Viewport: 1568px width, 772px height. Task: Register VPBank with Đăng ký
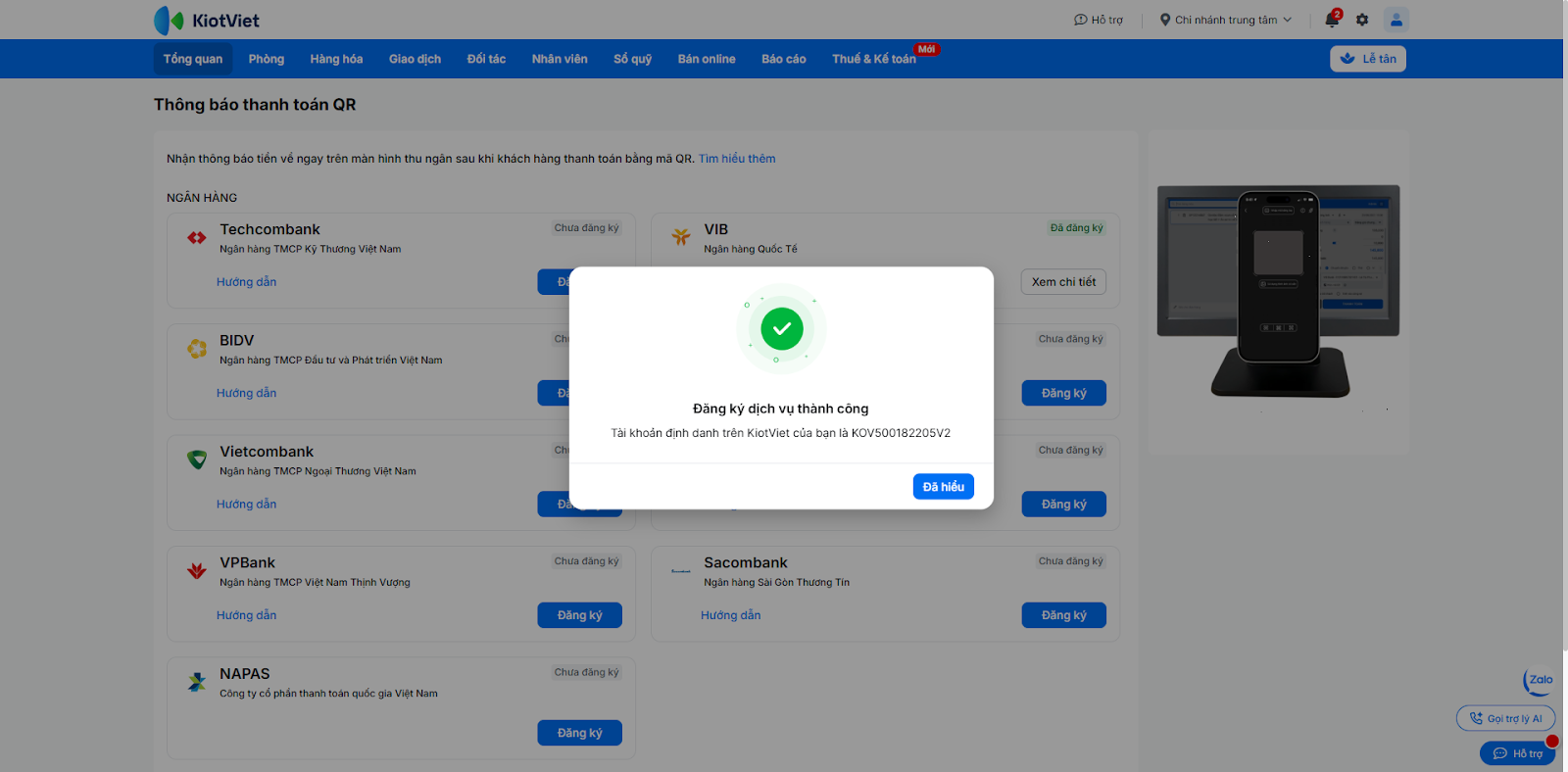click(580, 615)
